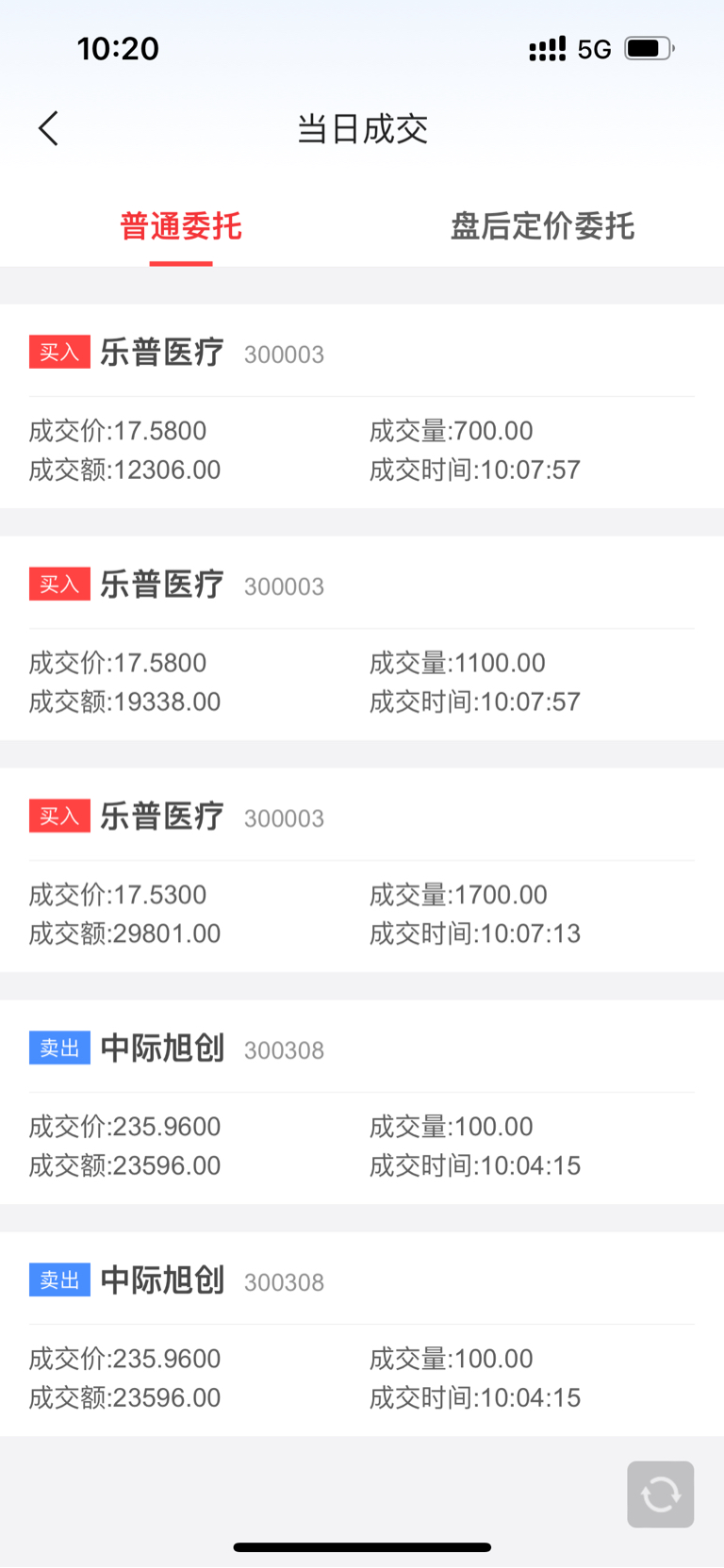Tap 成交时间:10:07:13 on third trade

pyautogui.click(x=474, y=933)
